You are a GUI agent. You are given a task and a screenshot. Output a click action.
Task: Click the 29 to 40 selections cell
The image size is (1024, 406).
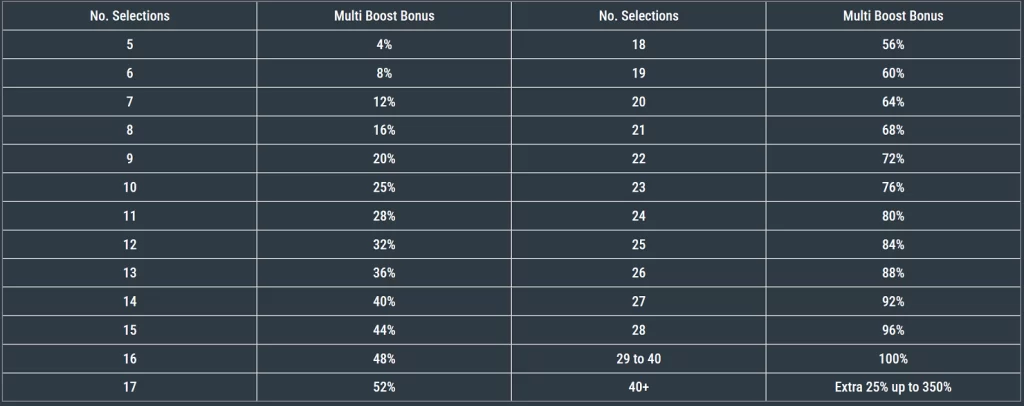[x=638, y=359]
